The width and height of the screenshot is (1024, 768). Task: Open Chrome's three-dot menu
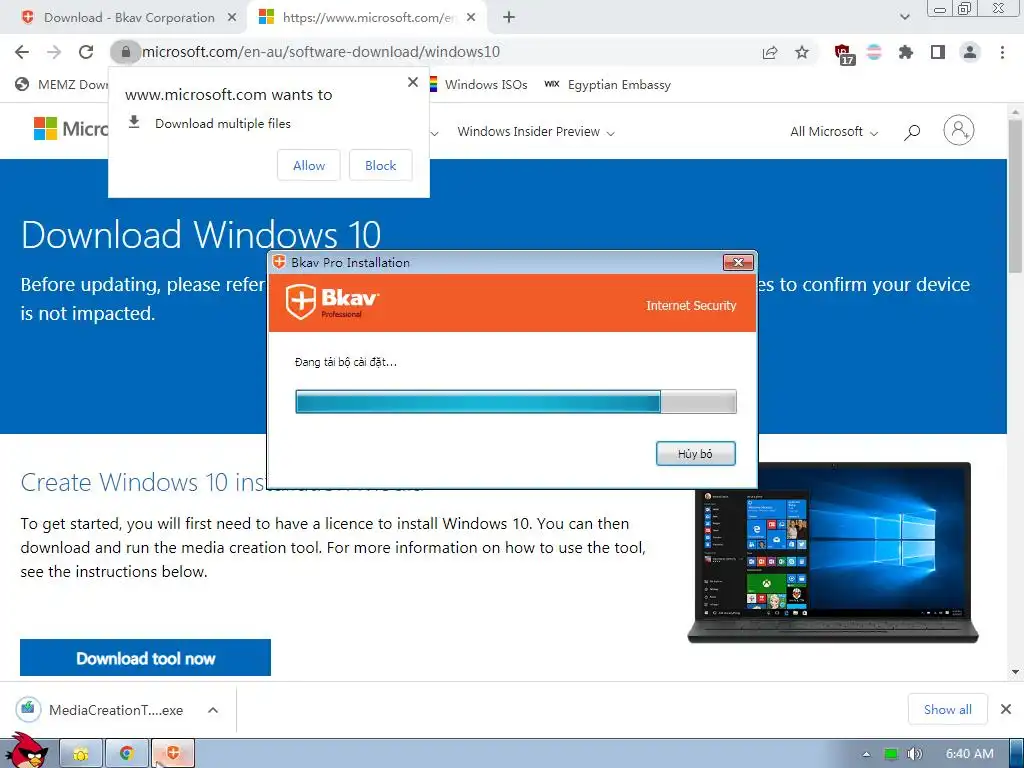click(1002, 52)
